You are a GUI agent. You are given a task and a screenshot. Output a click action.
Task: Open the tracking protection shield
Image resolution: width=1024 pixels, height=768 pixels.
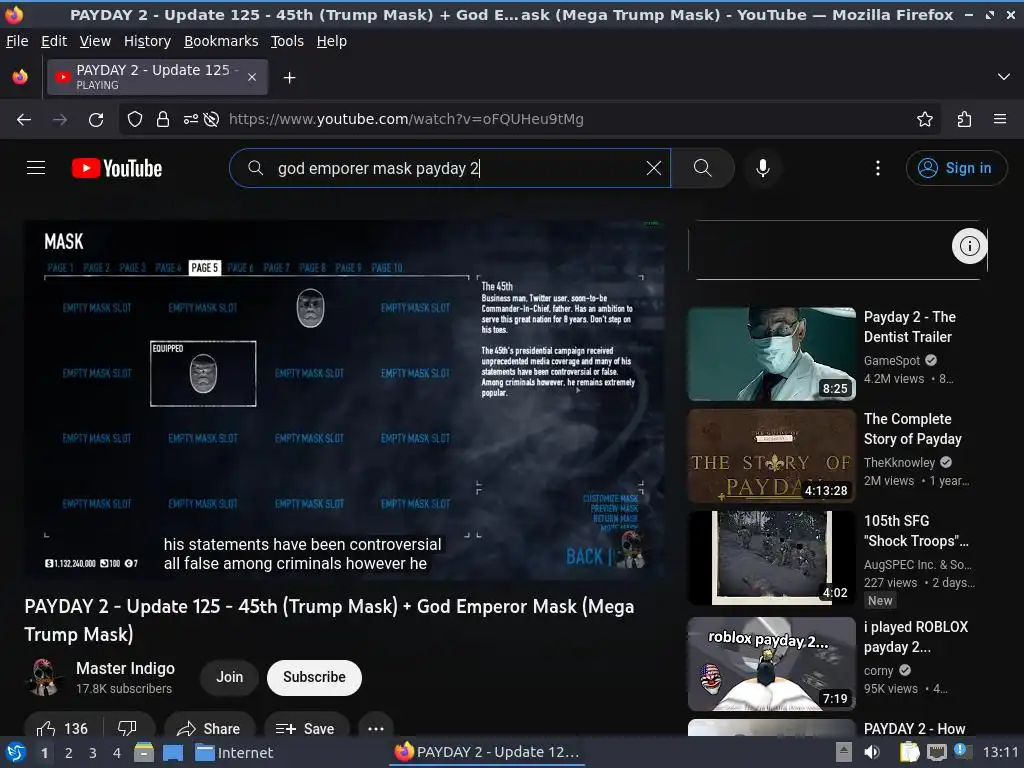135,119
